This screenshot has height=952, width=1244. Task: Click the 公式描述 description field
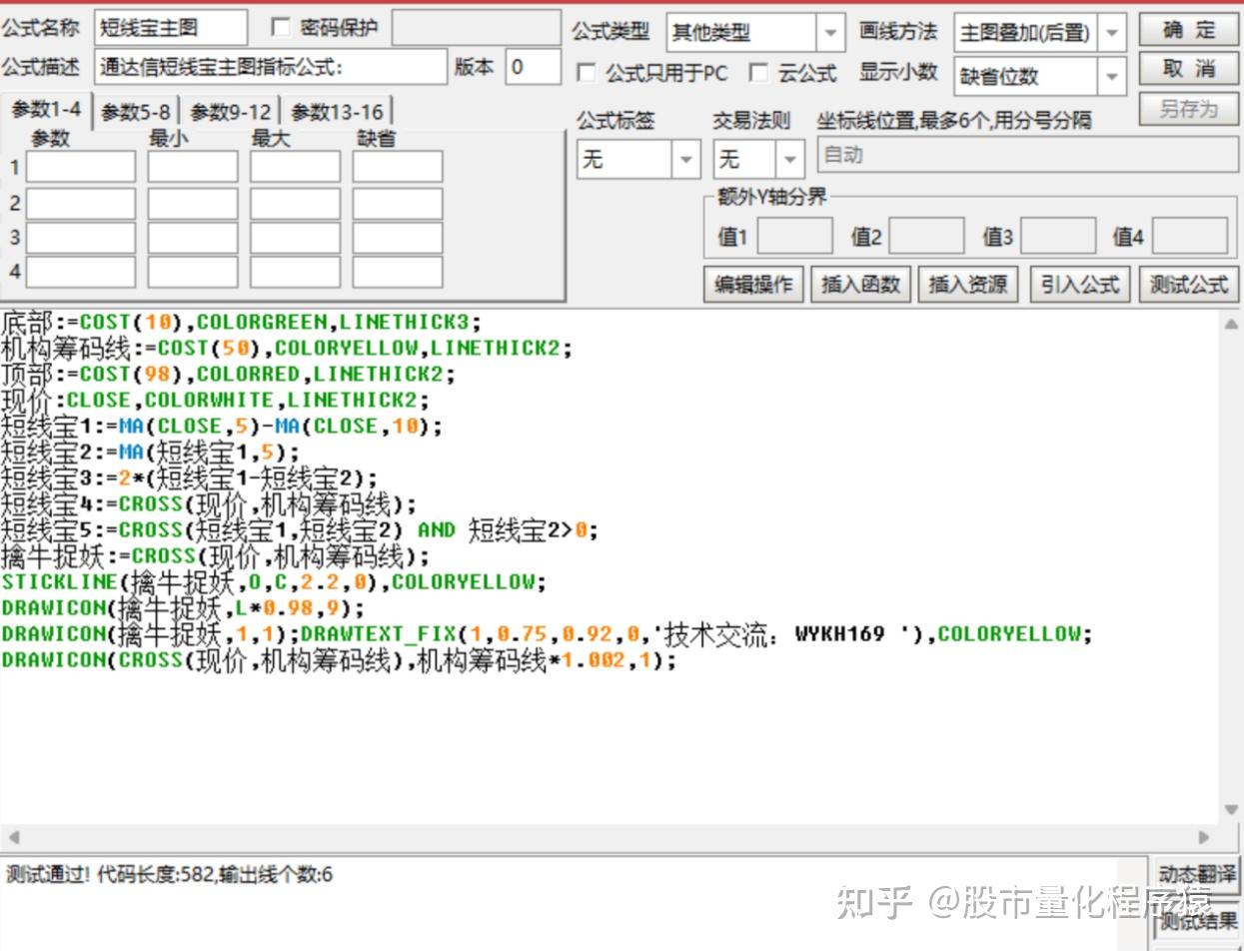click(x=272, y=67)
